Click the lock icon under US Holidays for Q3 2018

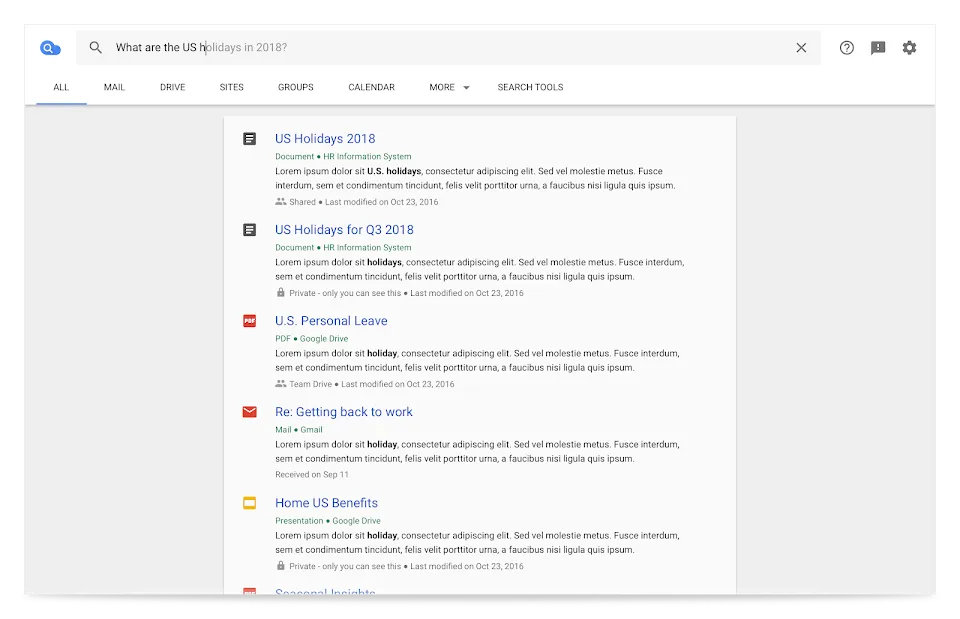pos(280,293)
